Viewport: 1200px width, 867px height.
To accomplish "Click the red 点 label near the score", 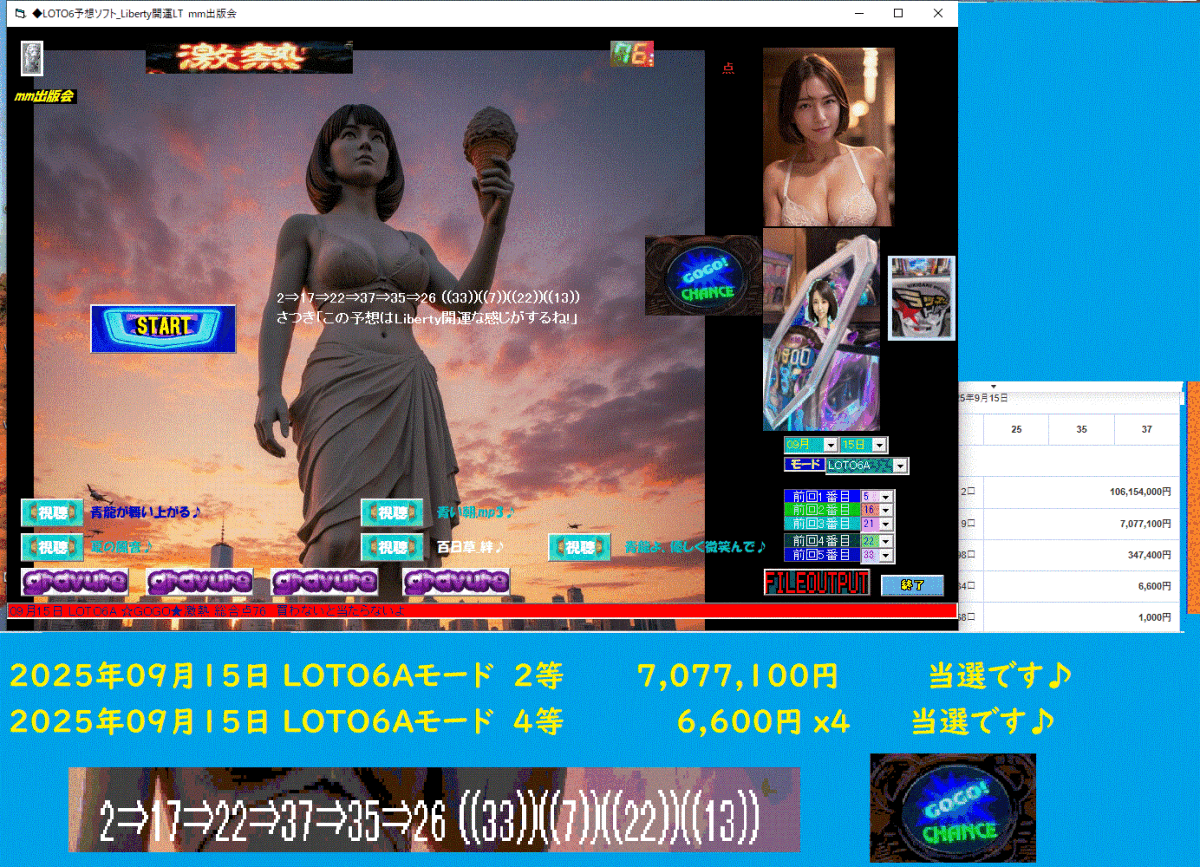I will click(728, 68).
